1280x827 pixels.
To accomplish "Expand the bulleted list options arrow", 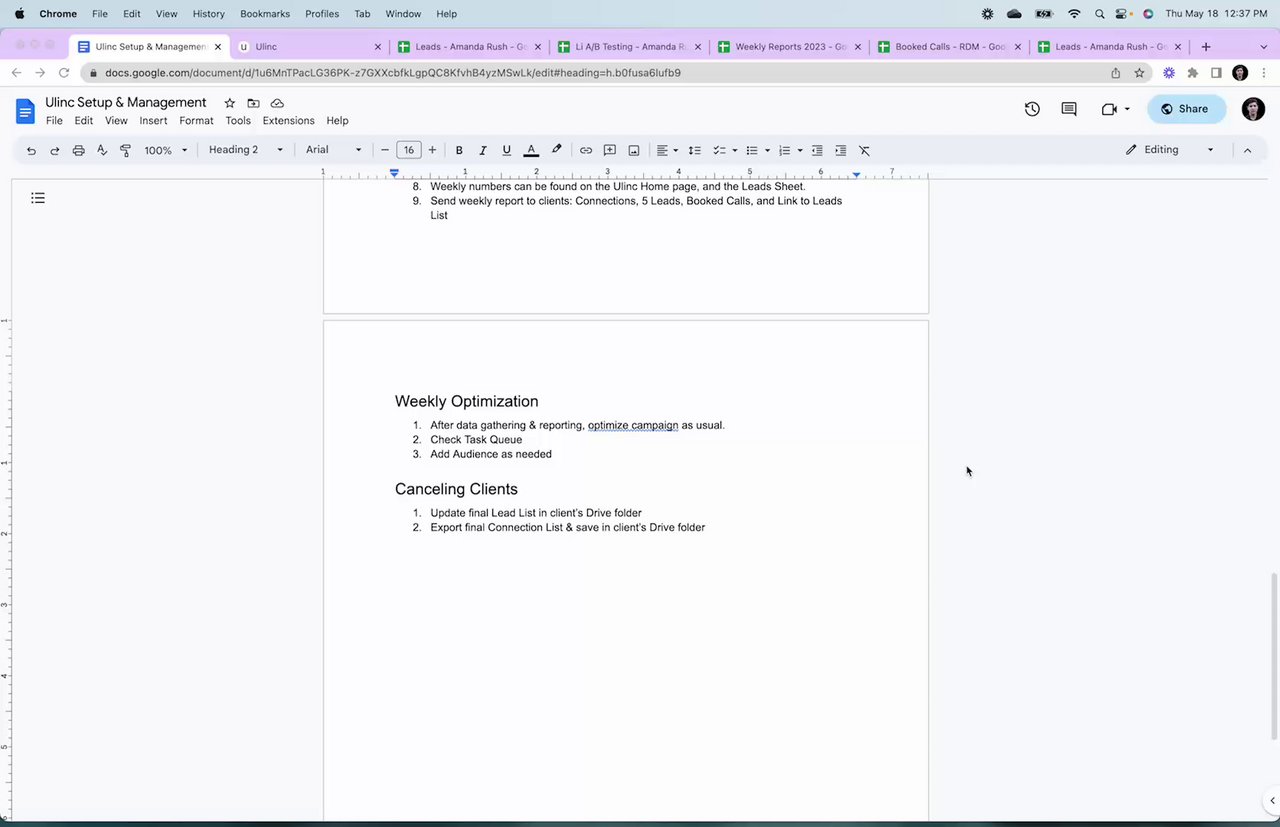I will tap(767, 150).
